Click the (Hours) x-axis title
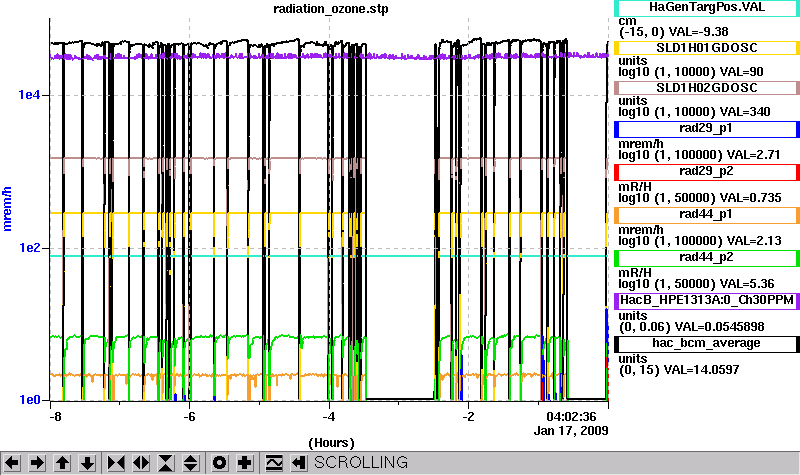Viewport: 800px width, 475px height. [x=331, y=442]
